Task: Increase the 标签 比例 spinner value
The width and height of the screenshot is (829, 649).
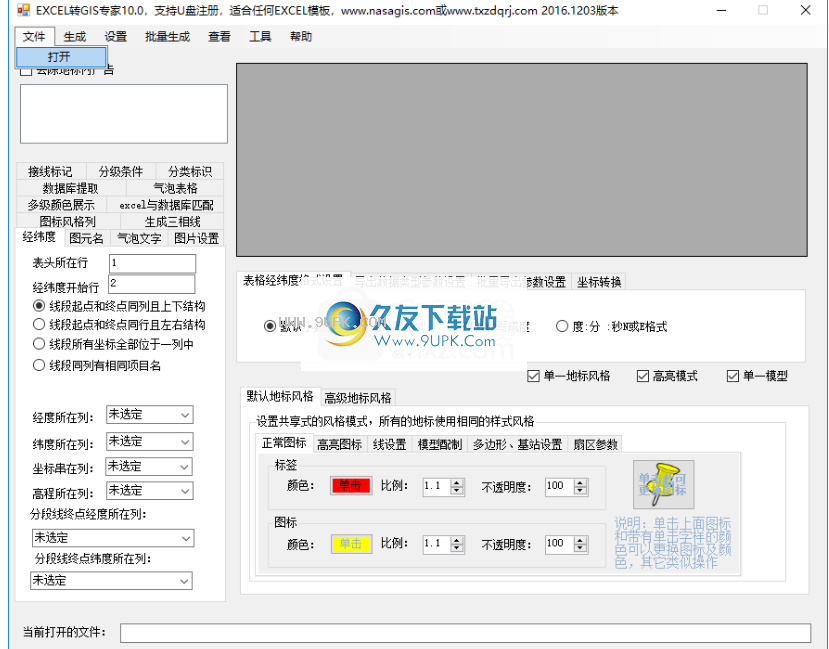Action: (457, 482)
